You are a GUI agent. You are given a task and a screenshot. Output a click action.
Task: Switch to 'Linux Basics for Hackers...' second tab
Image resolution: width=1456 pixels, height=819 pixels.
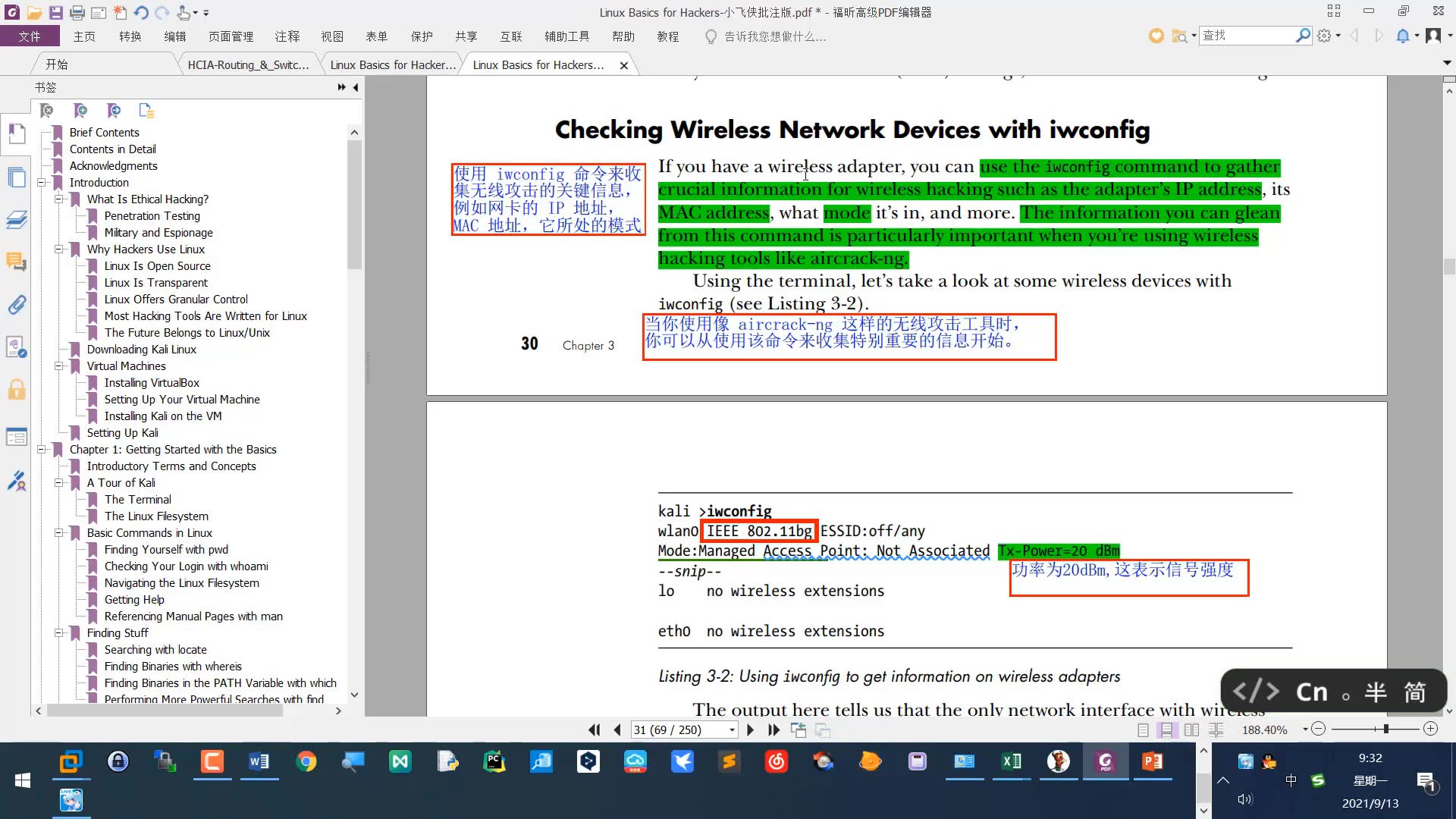539,64
